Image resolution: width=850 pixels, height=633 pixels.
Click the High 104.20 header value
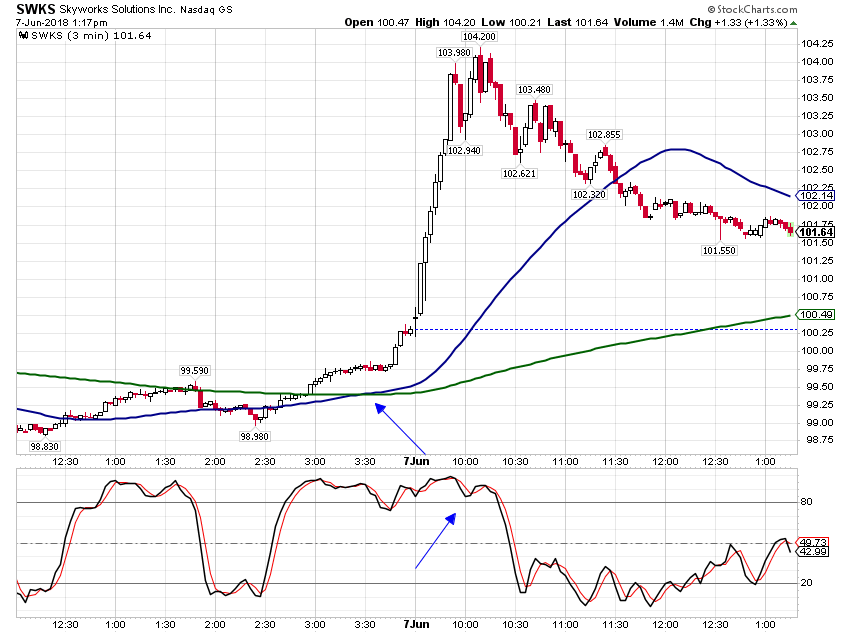pos(445,22)
